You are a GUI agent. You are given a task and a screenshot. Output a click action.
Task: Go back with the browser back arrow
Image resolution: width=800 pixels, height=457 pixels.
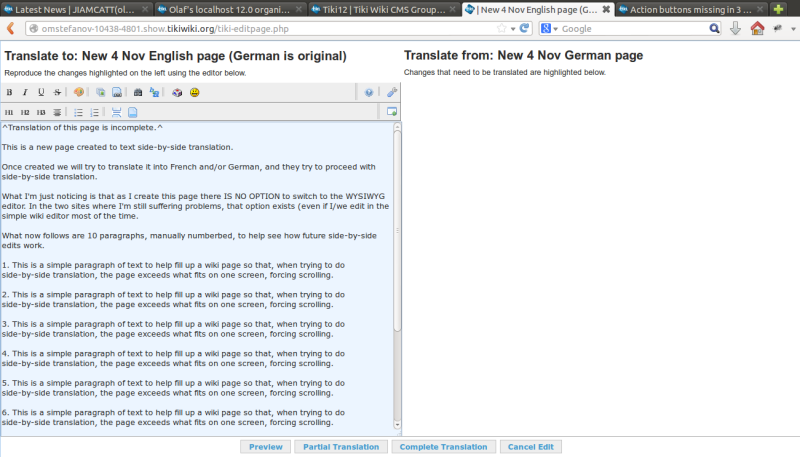(x=10, y=29)
